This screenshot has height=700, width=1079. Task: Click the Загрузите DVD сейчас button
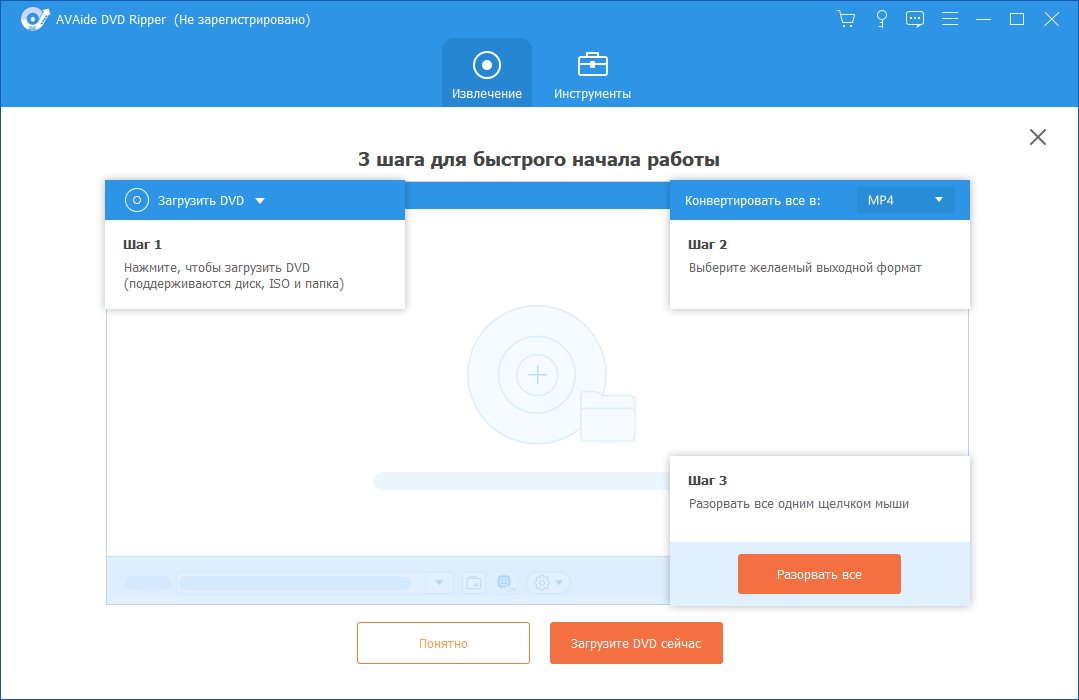point(636,642)
